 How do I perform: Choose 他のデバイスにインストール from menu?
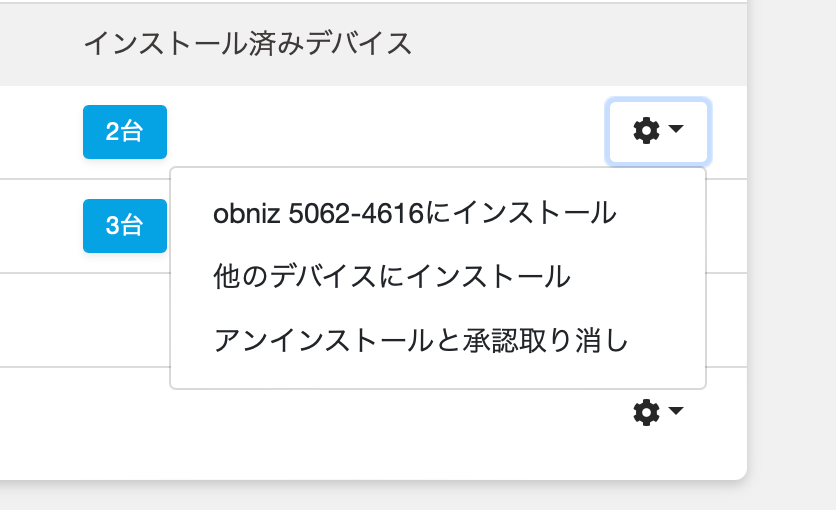click(x=391, y=277)
